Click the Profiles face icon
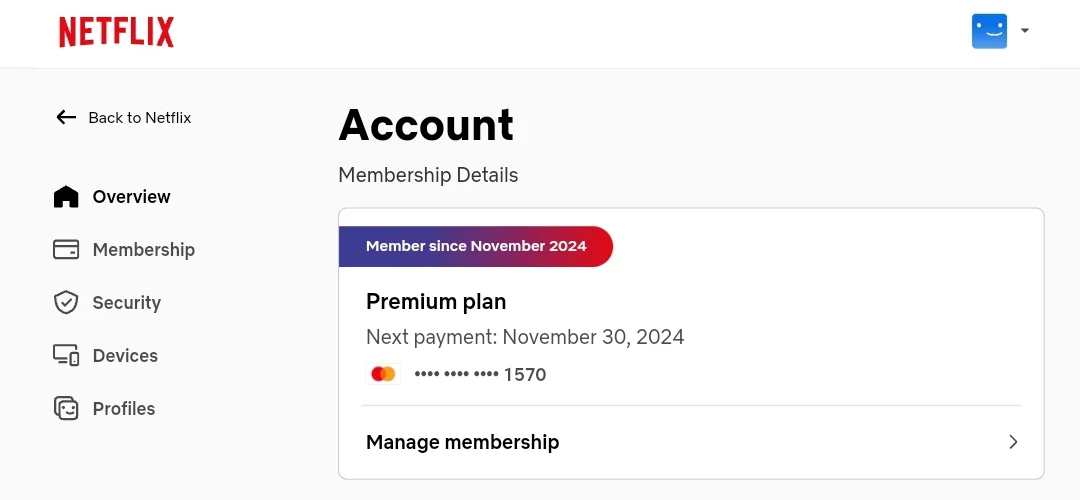Image resolution: width=1080 pixels, height=500 pixels. tap(66, 408)
